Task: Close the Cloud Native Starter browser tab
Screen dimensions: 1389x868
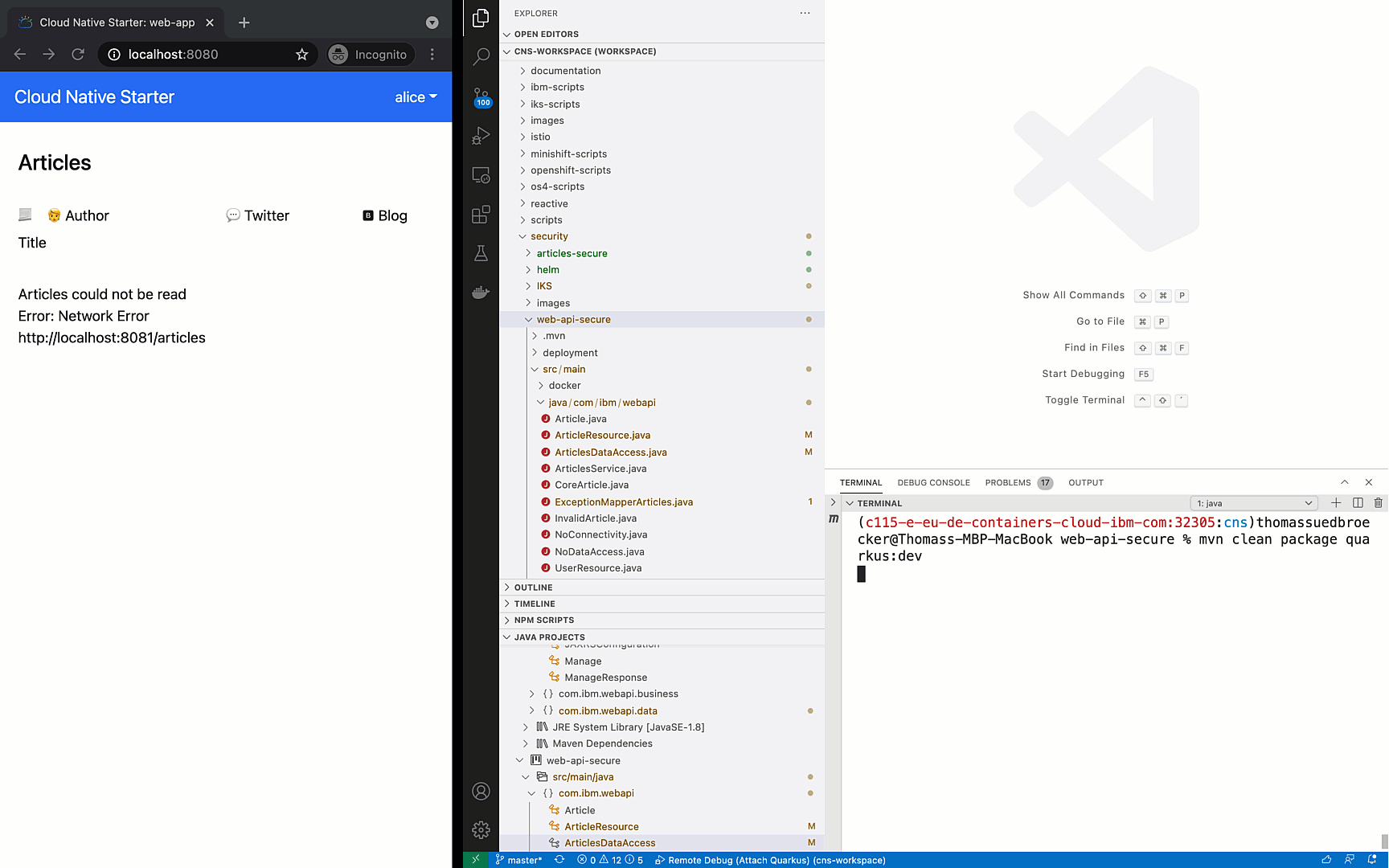Action: [x=210, y=23]
